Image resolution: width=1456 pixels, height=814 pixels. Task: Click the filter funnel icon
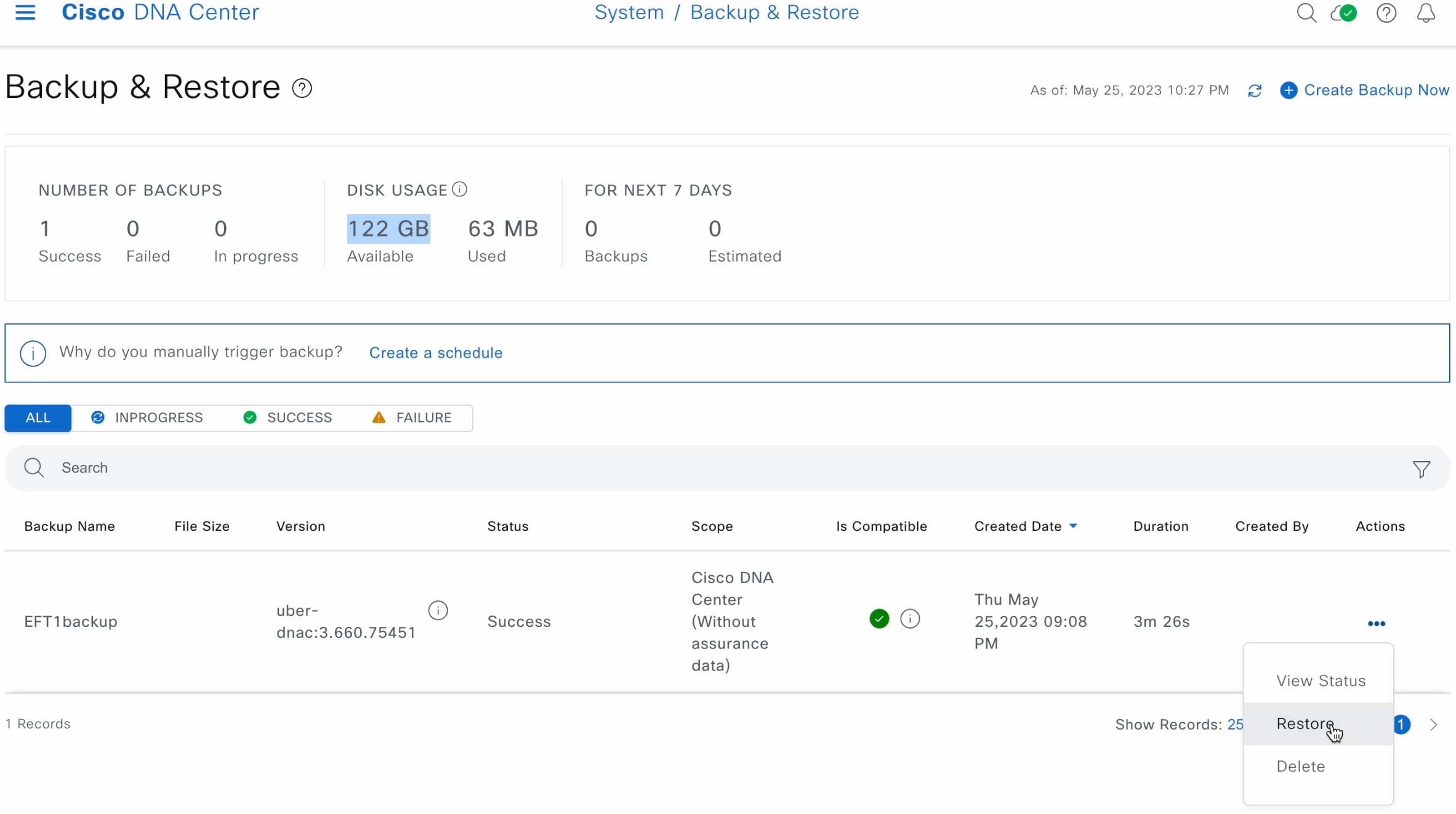click(x=1421, y=469)
